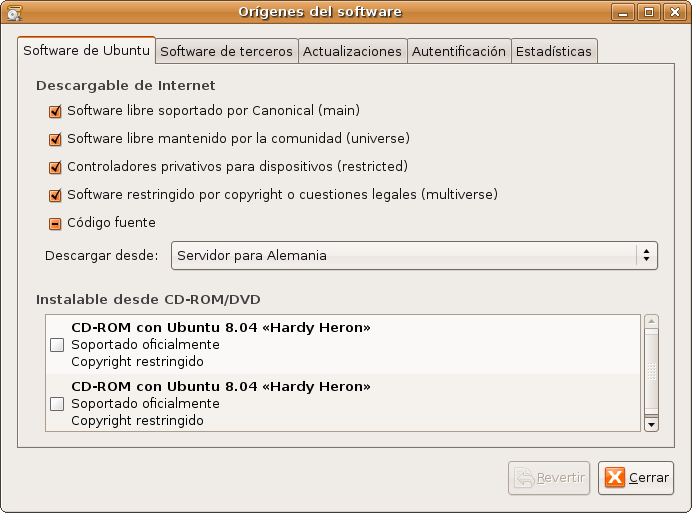Click the red X icon on Cerrar

pos(615,478)
